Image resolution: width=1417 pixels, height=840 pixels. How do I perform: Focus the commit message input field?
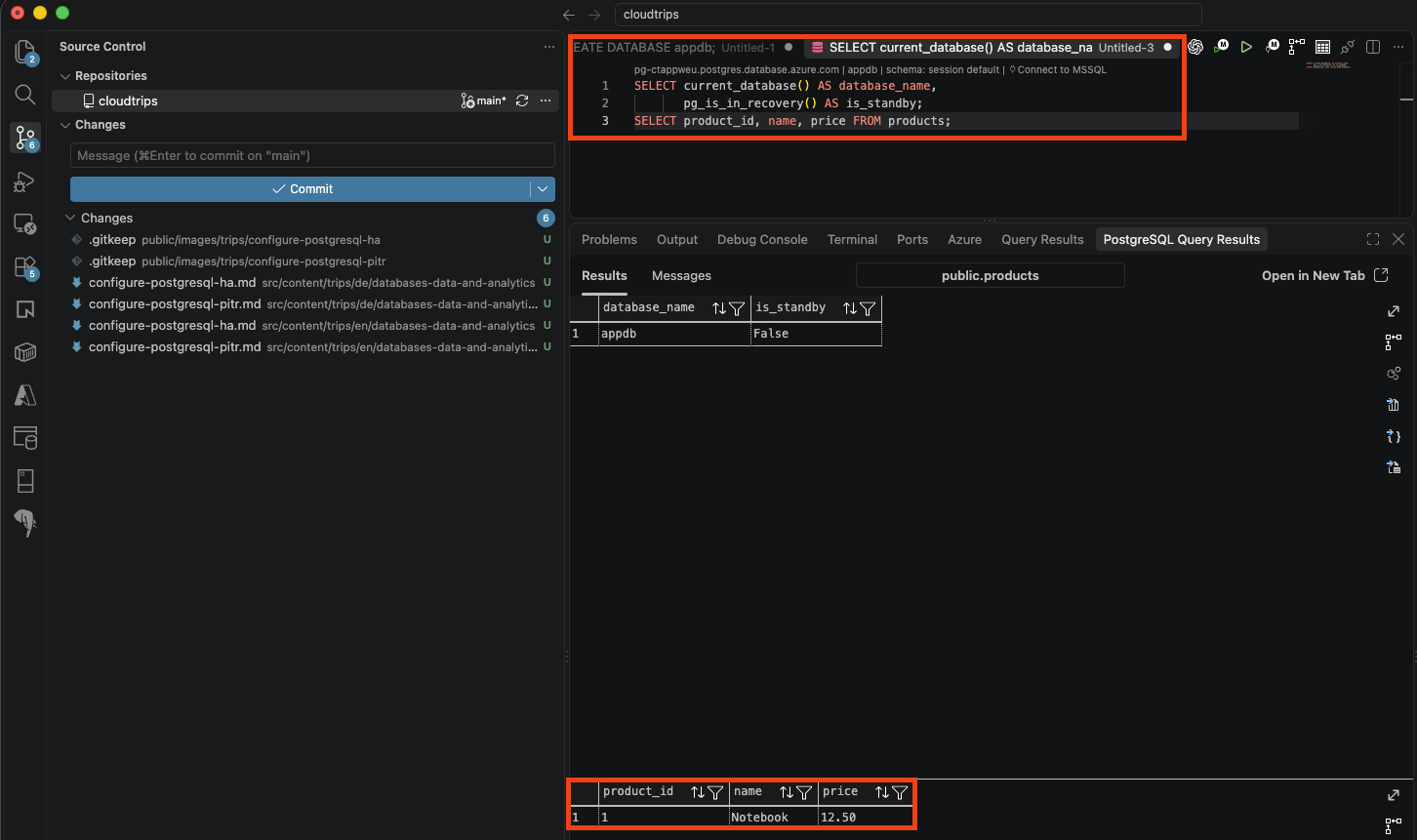click(x=312, y=156)
